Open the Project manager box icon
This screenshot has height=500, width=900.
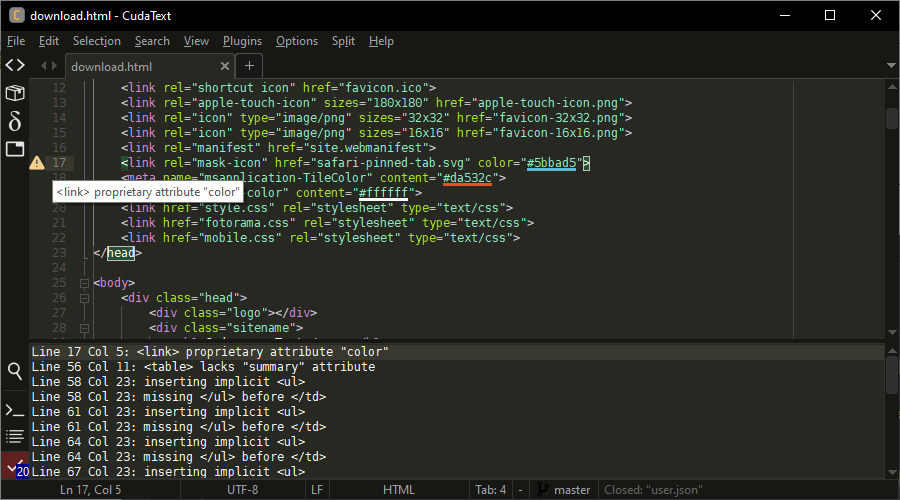[15, 93]
